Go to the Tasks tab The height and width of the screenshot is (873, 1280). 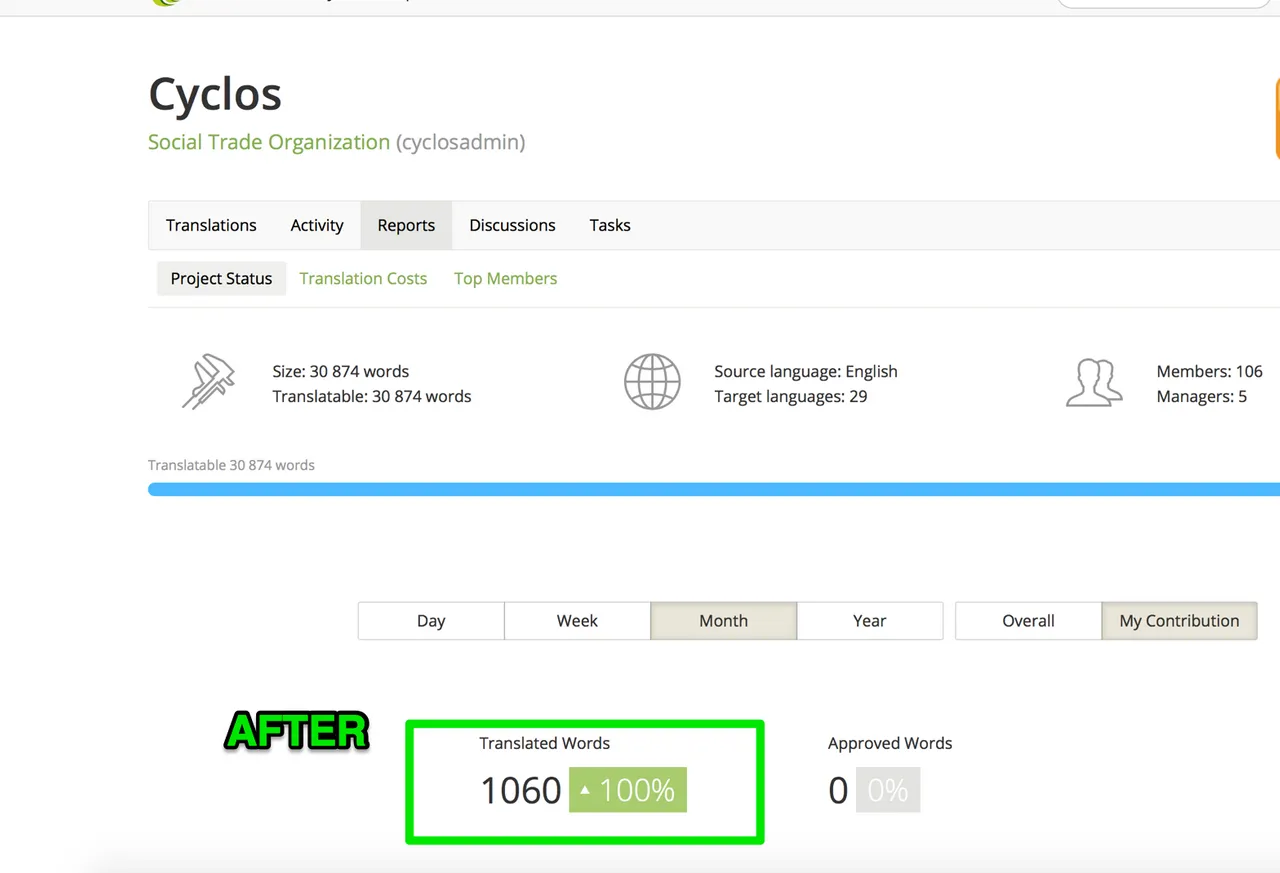pos(610,225)
